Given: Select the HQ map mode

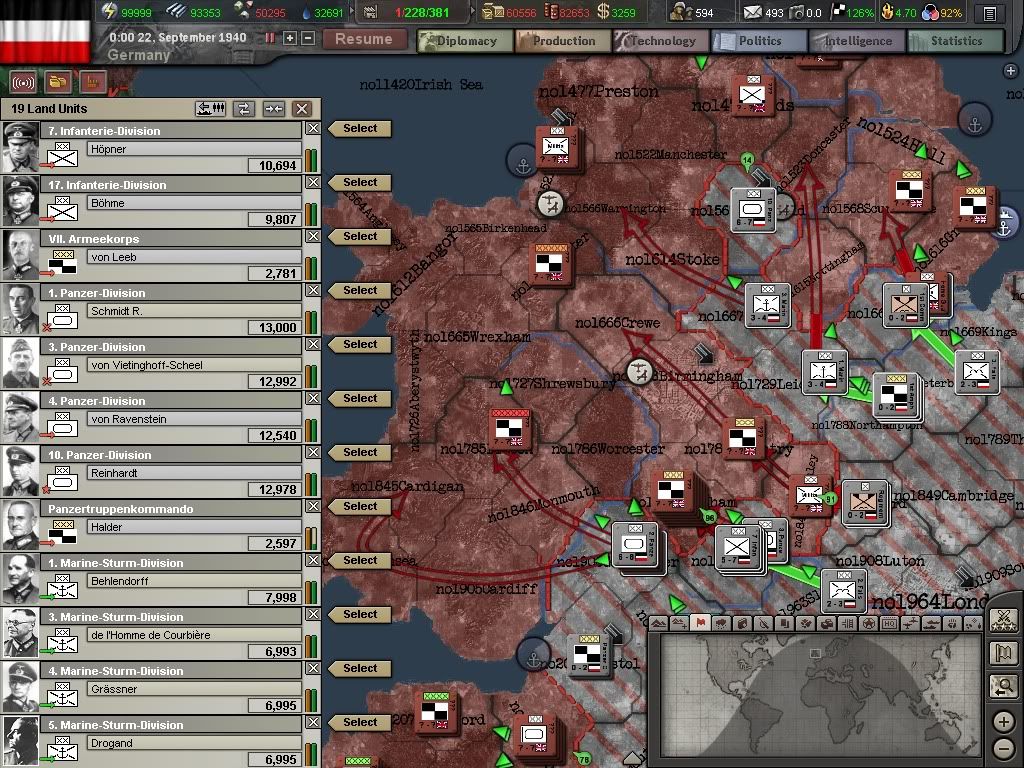Looking at the screenshot, I should (x=890, y=623).
